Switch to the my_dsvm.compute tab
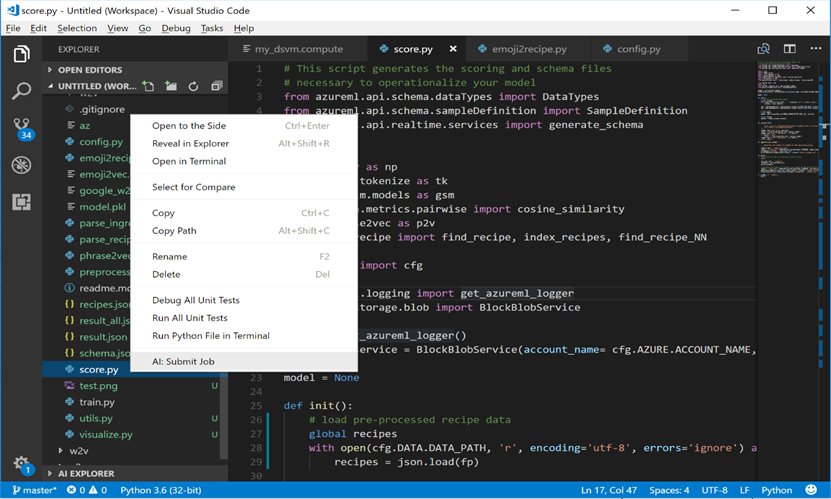 click(x=298, y=49)
